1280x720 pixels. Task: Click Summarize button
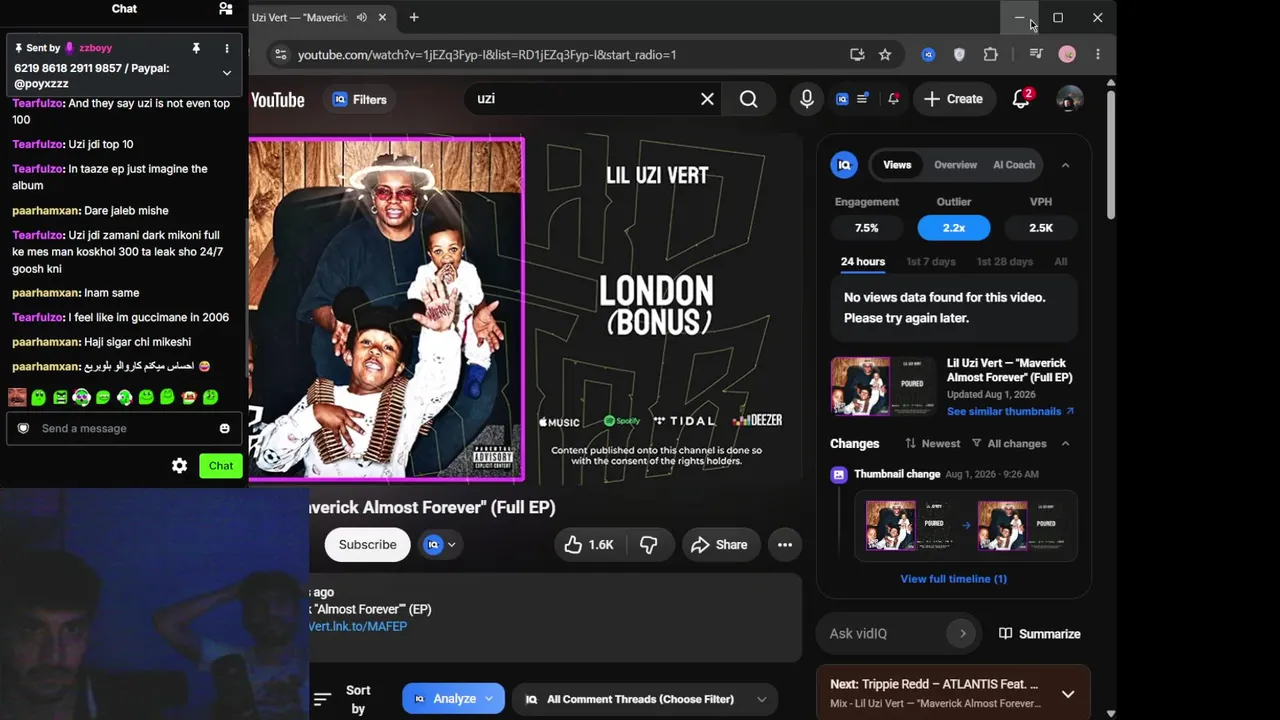1040,634
